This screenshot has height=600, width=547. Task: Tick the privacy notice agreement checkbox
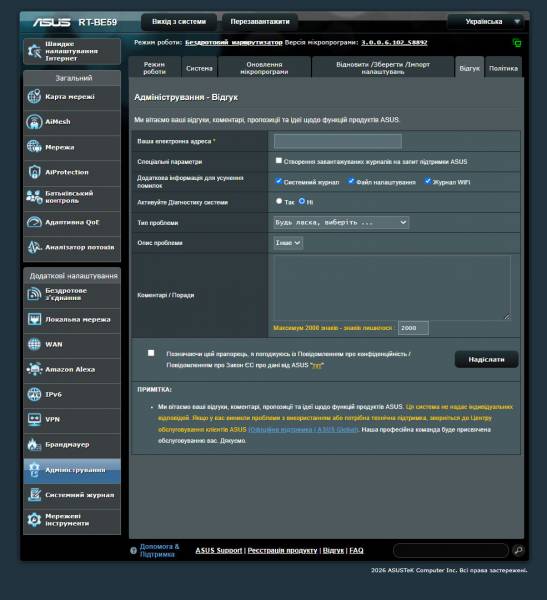click(151, 353)
